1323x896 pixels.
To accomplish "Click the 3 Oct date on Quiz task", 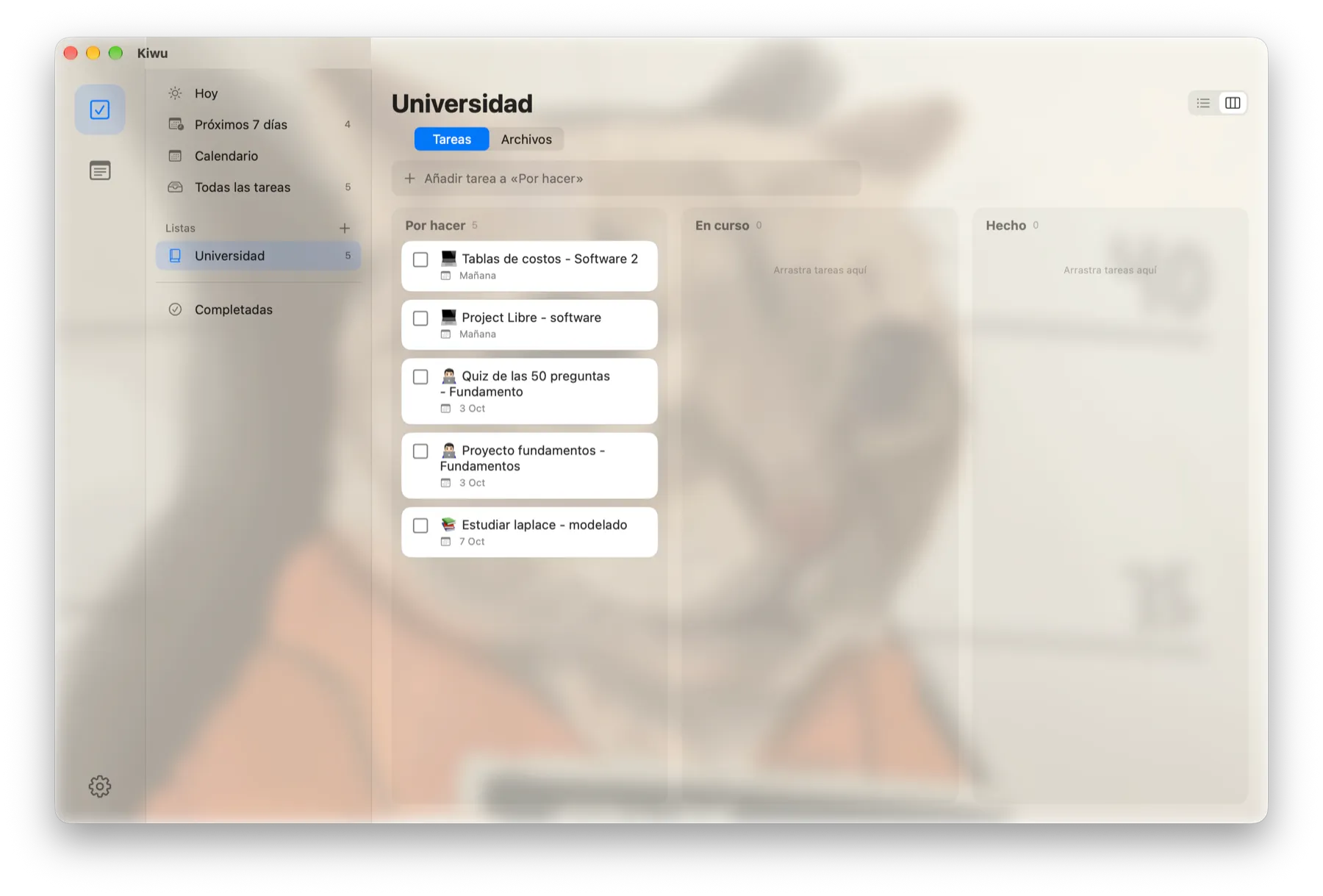I will (x=472, y=409).
